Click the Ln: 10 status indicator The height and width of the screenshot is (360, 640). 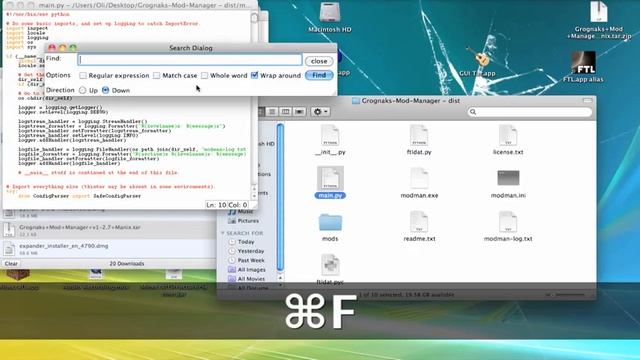[216, 205]
